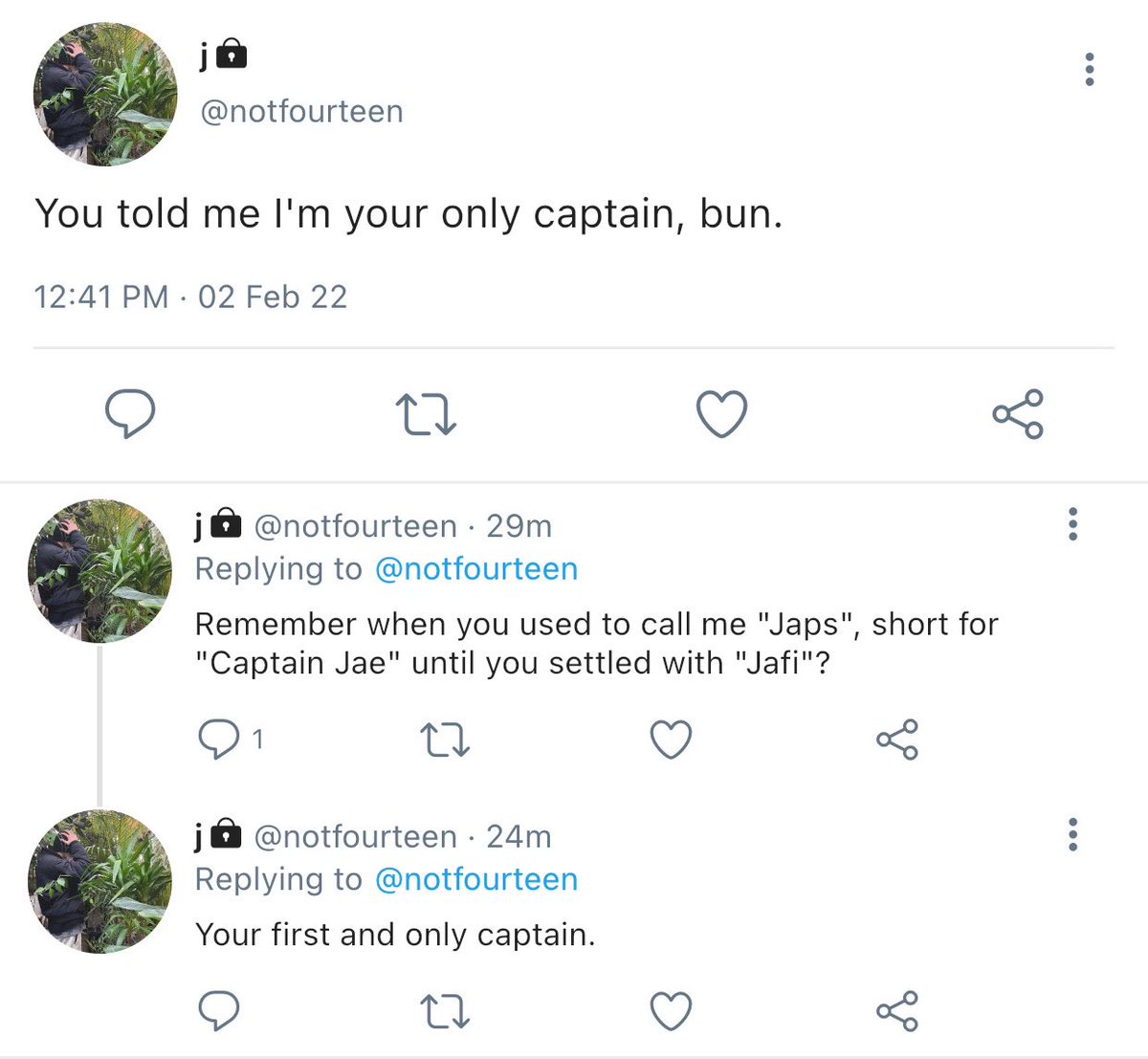Viewport: 1148px width, 1059px height.
Task: Retweet the main tweet about only captain
Action: coord(426,415)
